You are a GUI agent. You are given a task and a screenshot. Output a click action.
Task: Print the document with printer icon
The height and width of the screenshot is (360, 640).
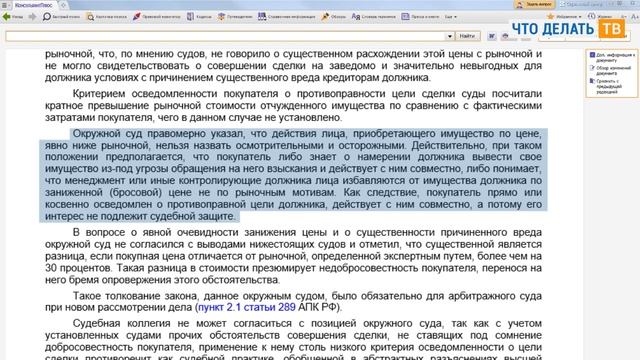[x=505, y=36]
